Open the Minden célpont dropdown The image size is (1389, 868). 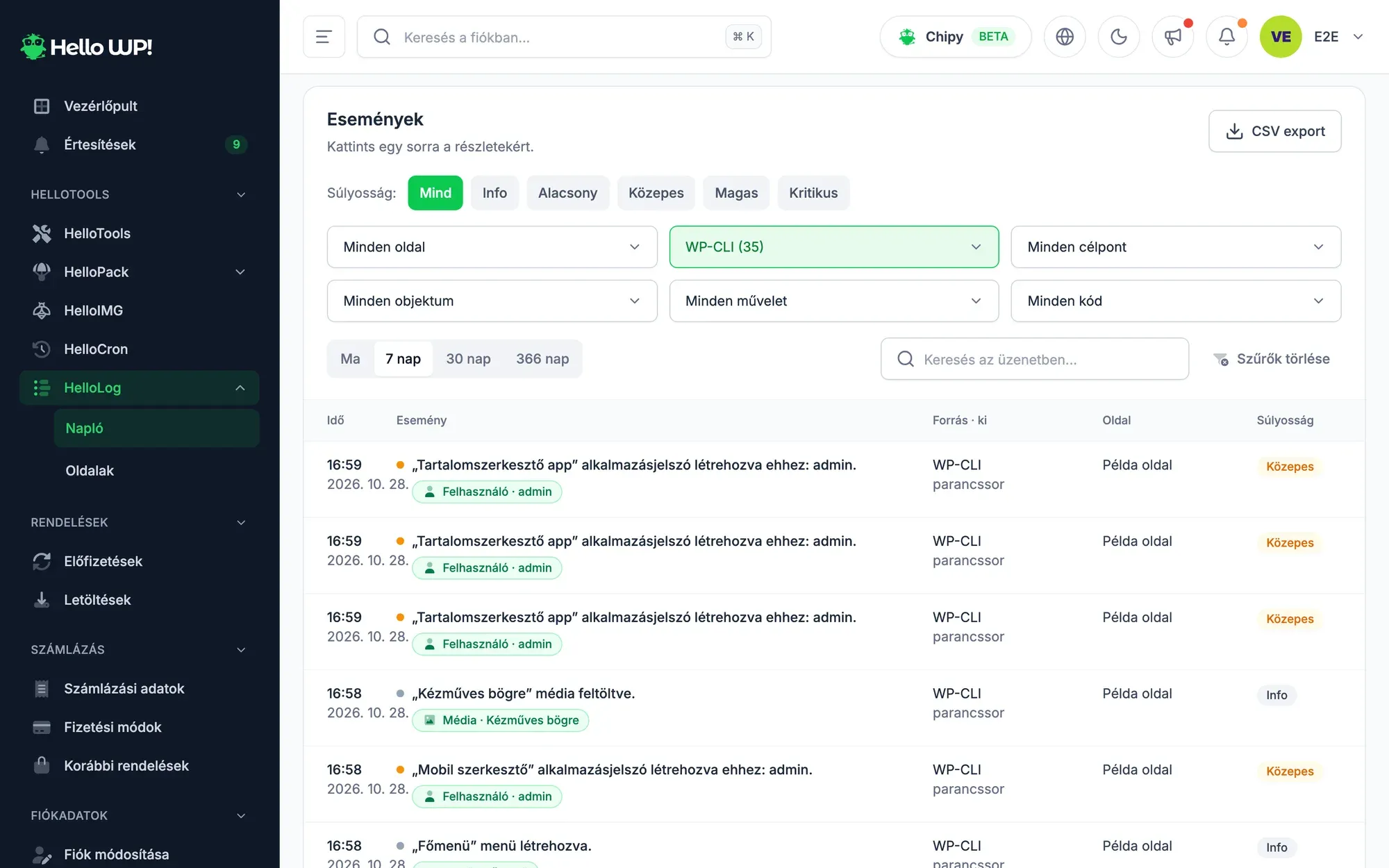pos(1176,247)
